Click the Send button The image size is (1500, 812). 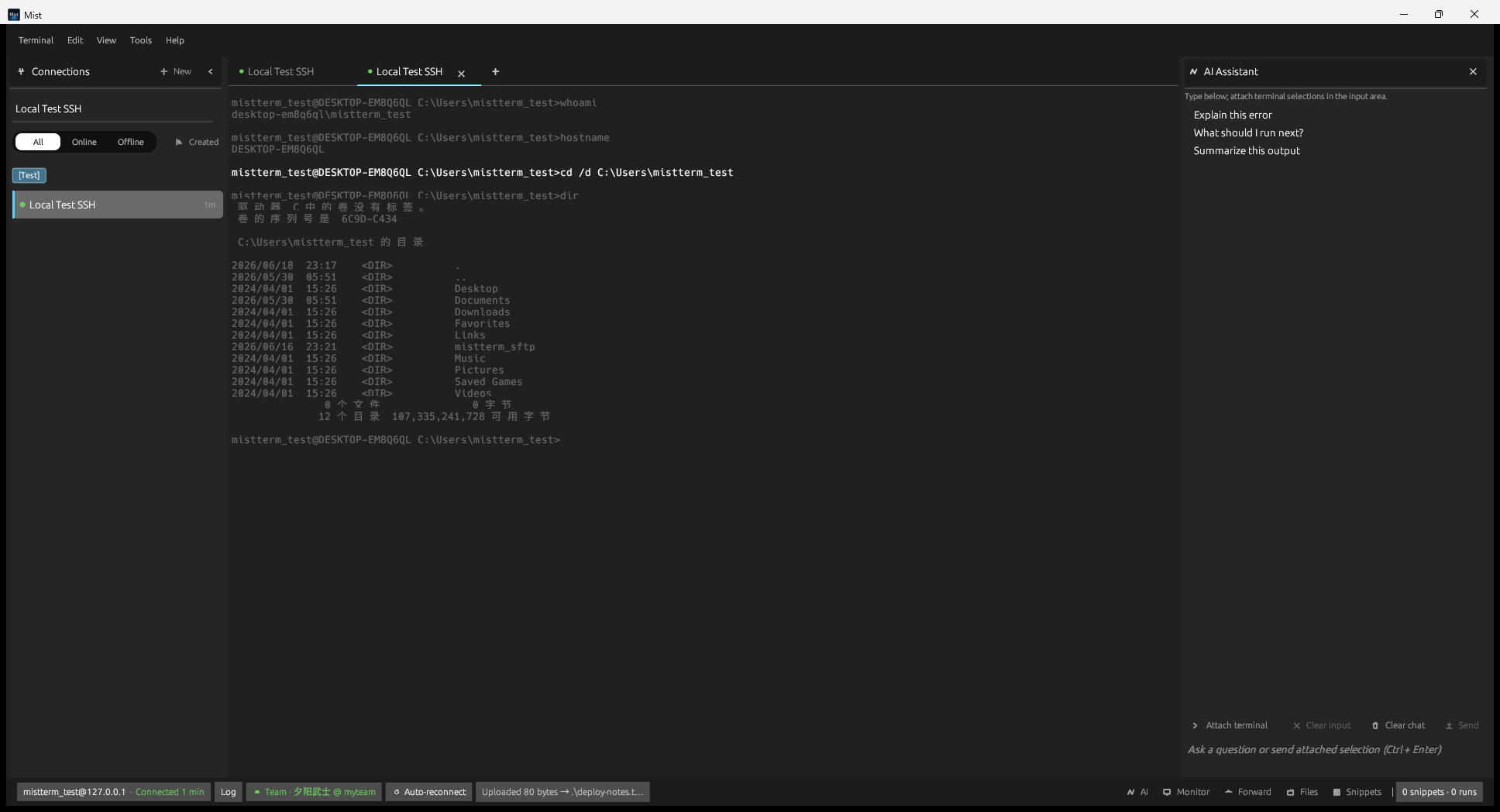(1462, 725)
